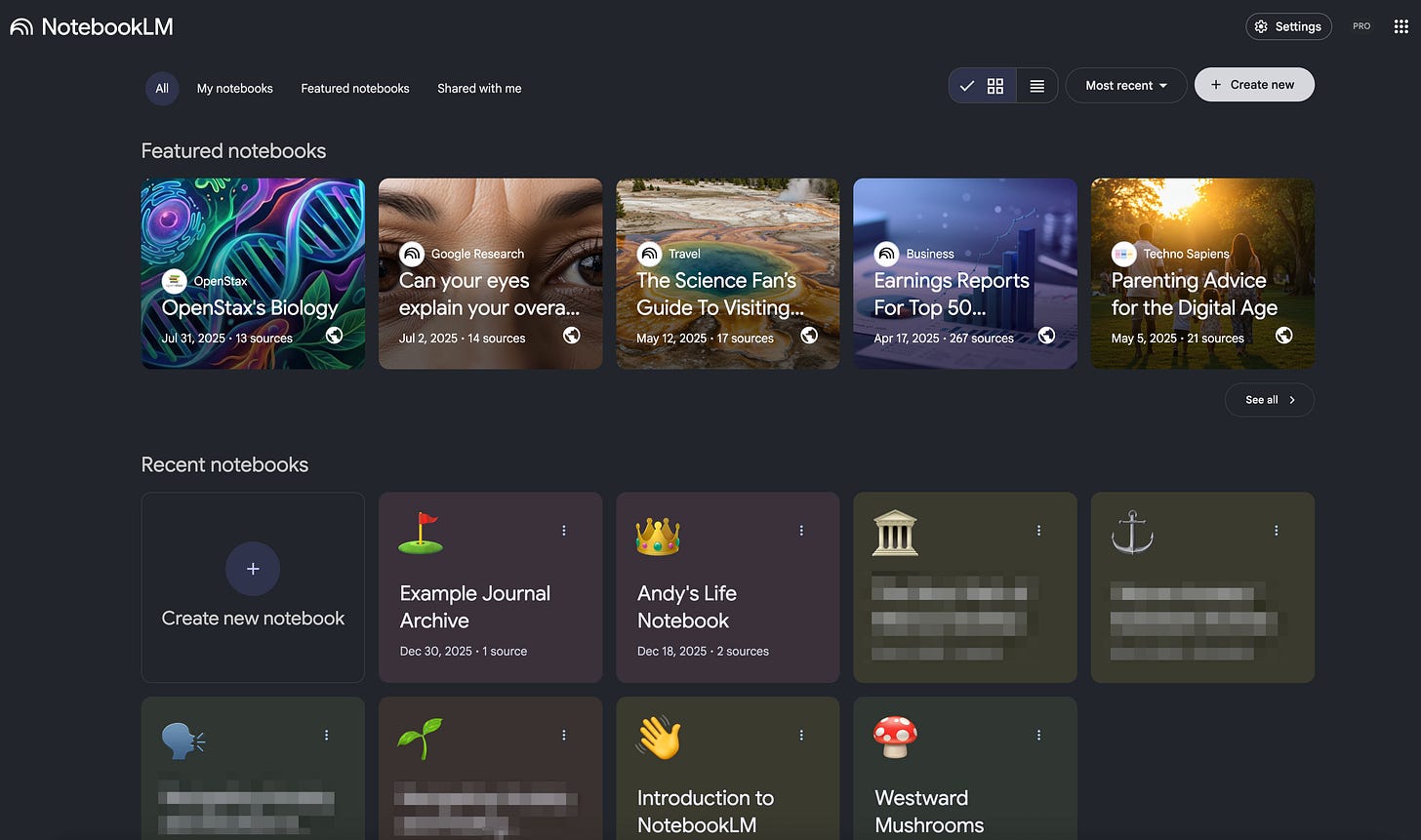Click the speaking head emoji icon
Image resolution: width=1421 pixels, height=840 pixels.
point(183,740)
